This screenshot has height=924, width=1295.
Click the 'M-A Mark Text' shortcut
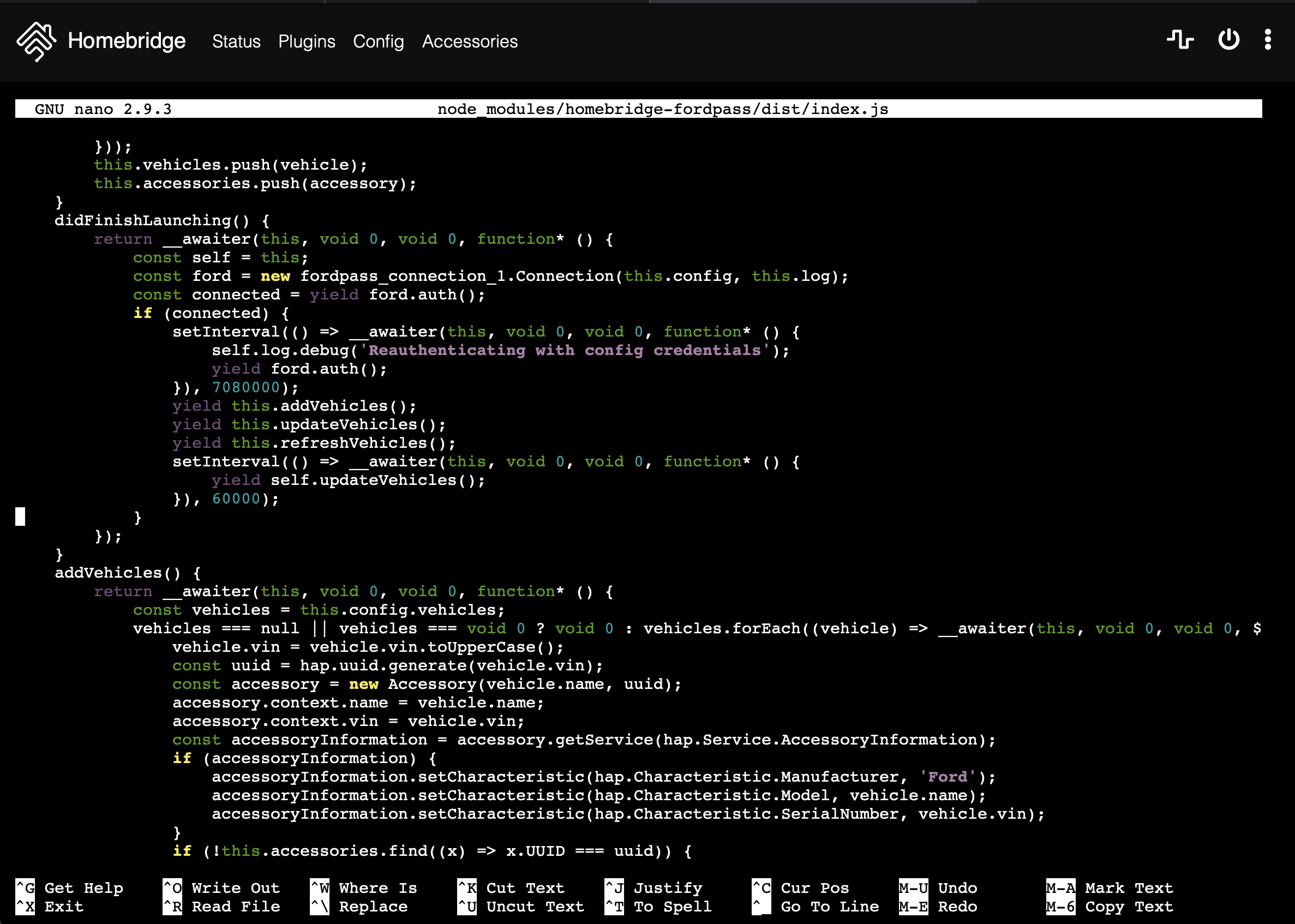pos(1110,888)
